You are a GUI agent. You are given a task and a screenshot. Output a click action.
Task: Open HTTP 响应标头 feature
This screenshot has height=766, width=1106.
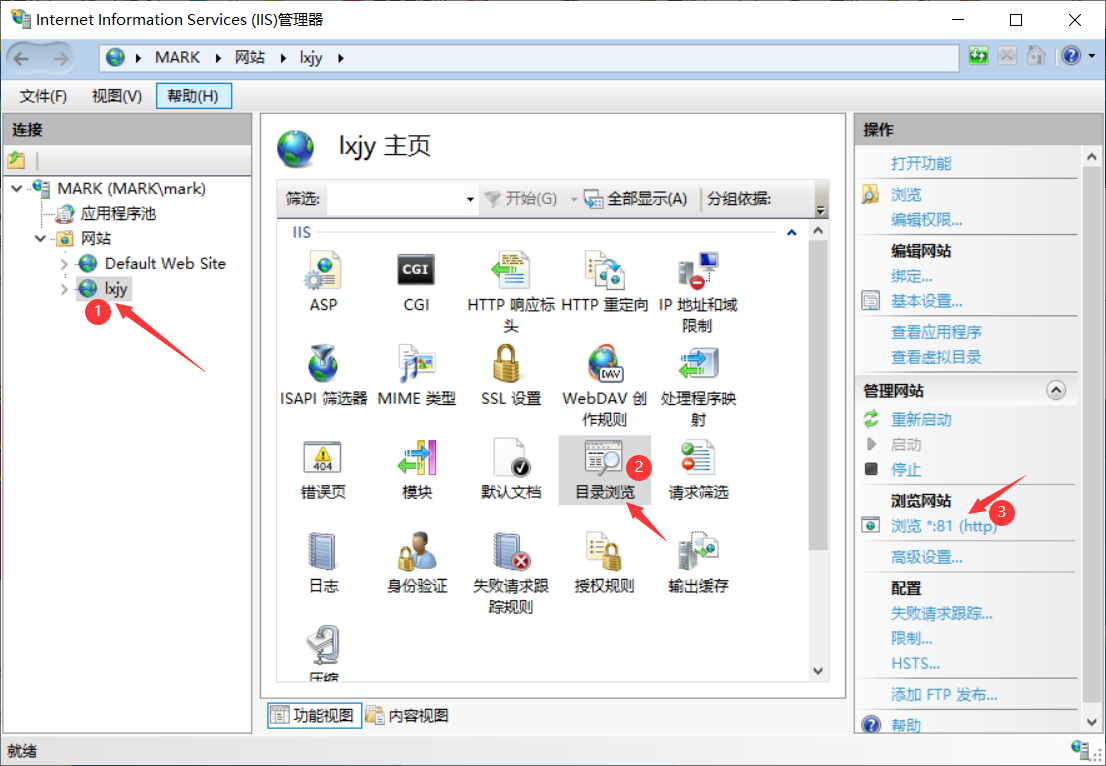coord(511,291)
